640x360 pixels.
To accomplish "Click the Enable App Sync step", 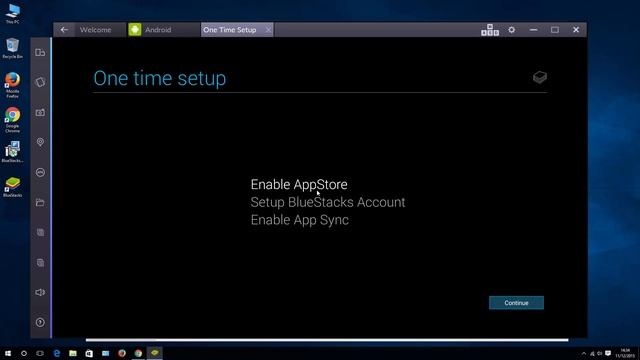I will pos(300,220).
